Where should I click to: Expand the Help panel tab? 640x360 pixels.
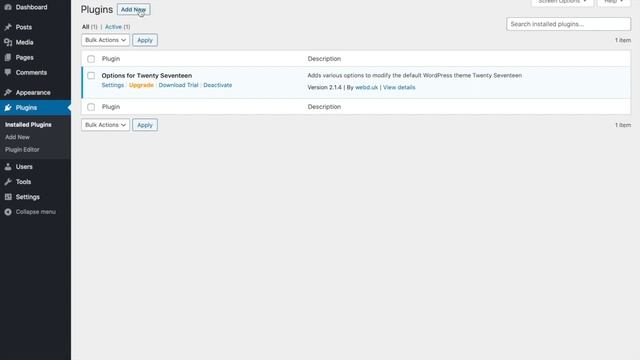[614, 2]
